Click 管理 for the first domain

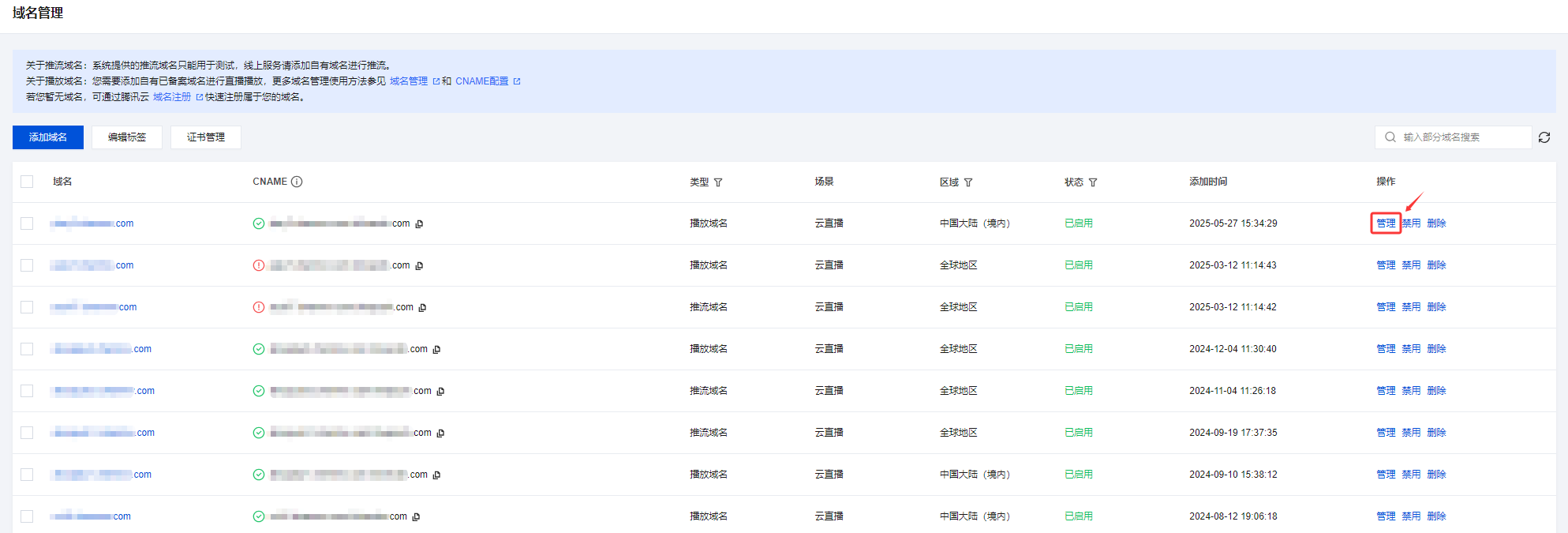click(x=1386, y=223)
